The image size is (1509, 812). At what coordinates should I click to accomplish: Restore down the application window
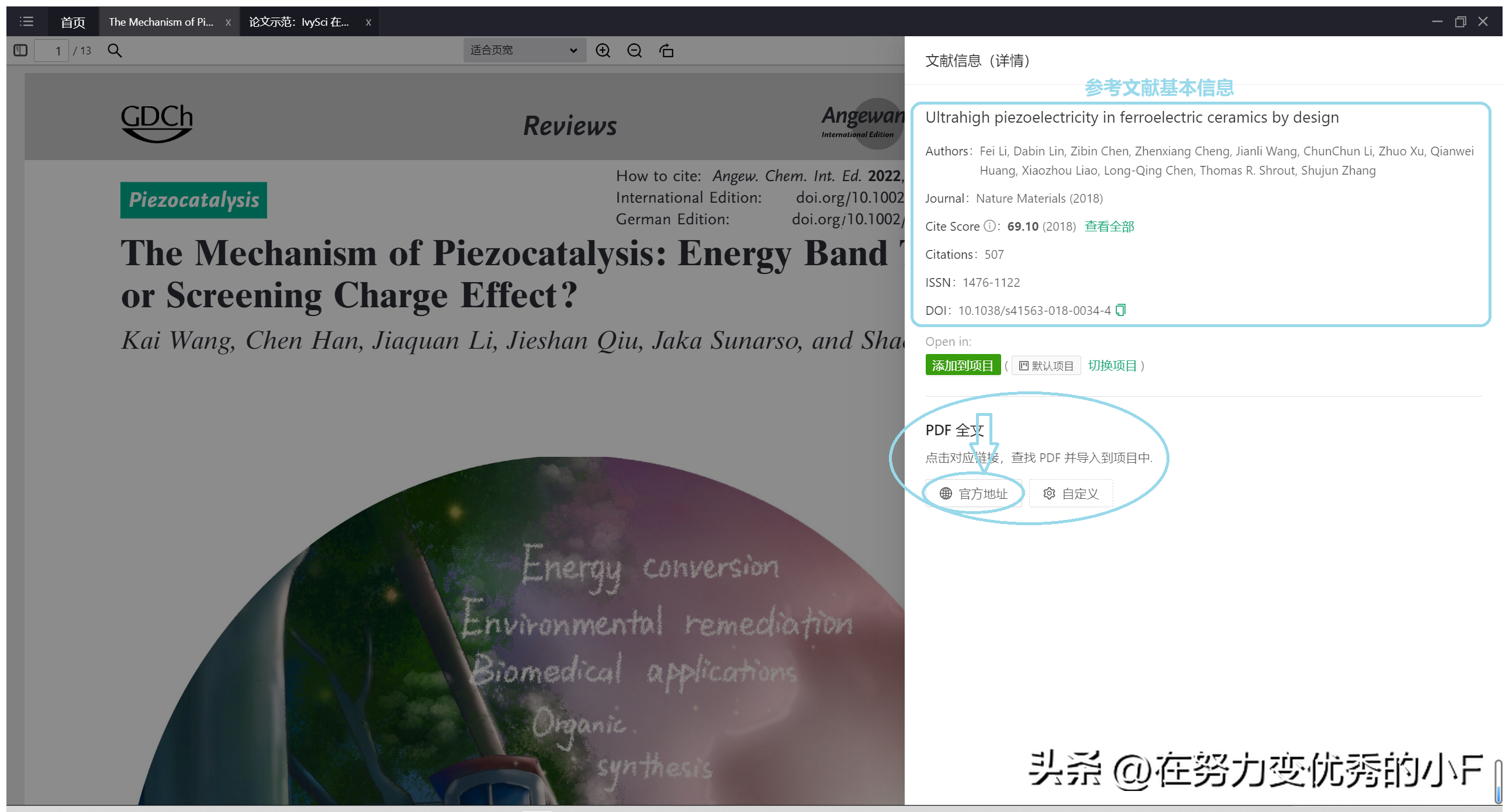coord(1460,22)
